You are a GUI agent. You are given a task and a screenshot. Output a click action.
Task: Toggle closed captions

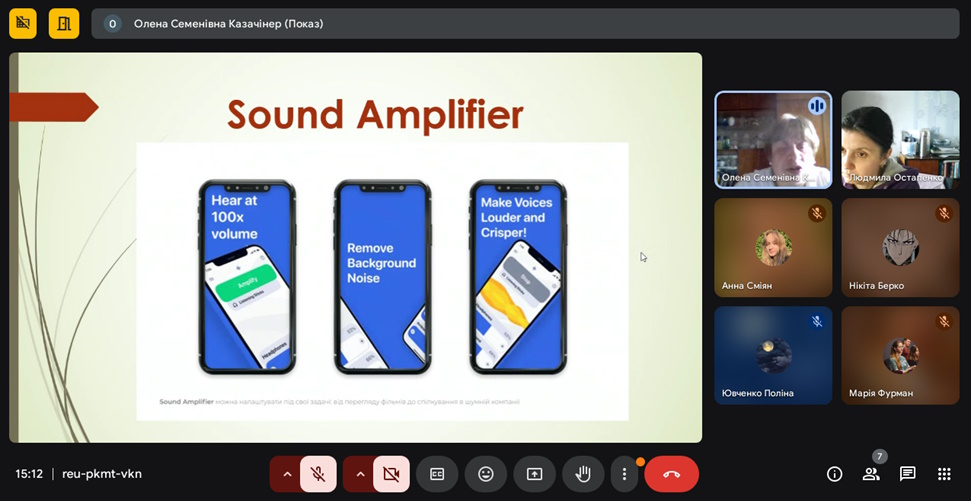point(437,474)
